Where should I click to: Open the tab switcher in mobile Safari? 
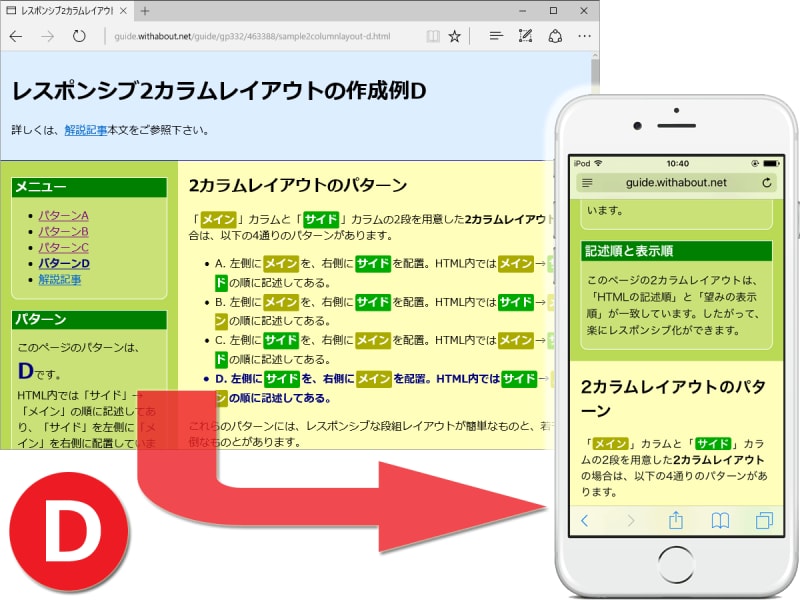tap(763, 521)
